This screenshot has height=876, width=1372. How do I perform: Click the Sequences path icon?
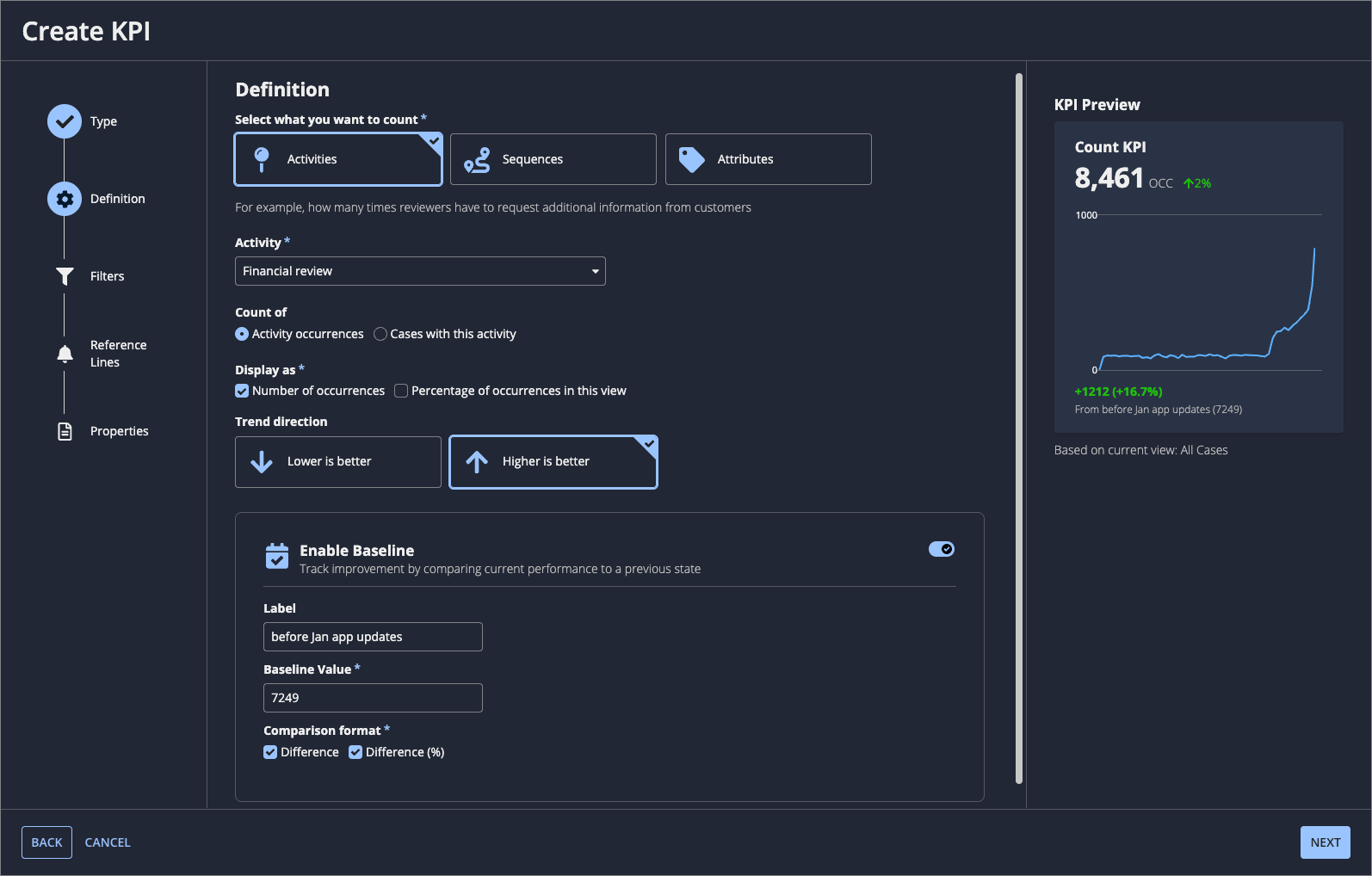tap(477, 159)
